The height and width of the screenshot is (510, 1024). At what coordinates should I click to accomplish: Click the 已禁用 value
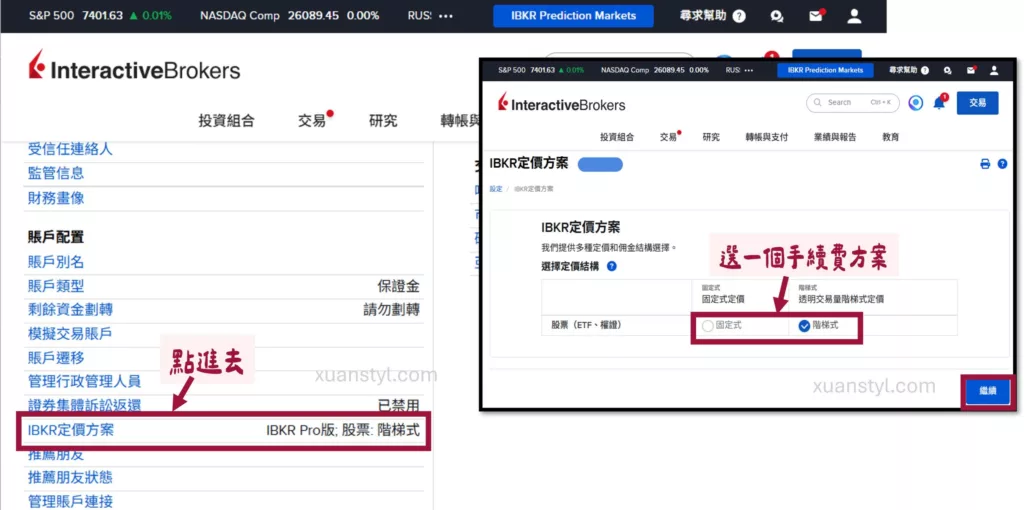[x=398, y=406]
